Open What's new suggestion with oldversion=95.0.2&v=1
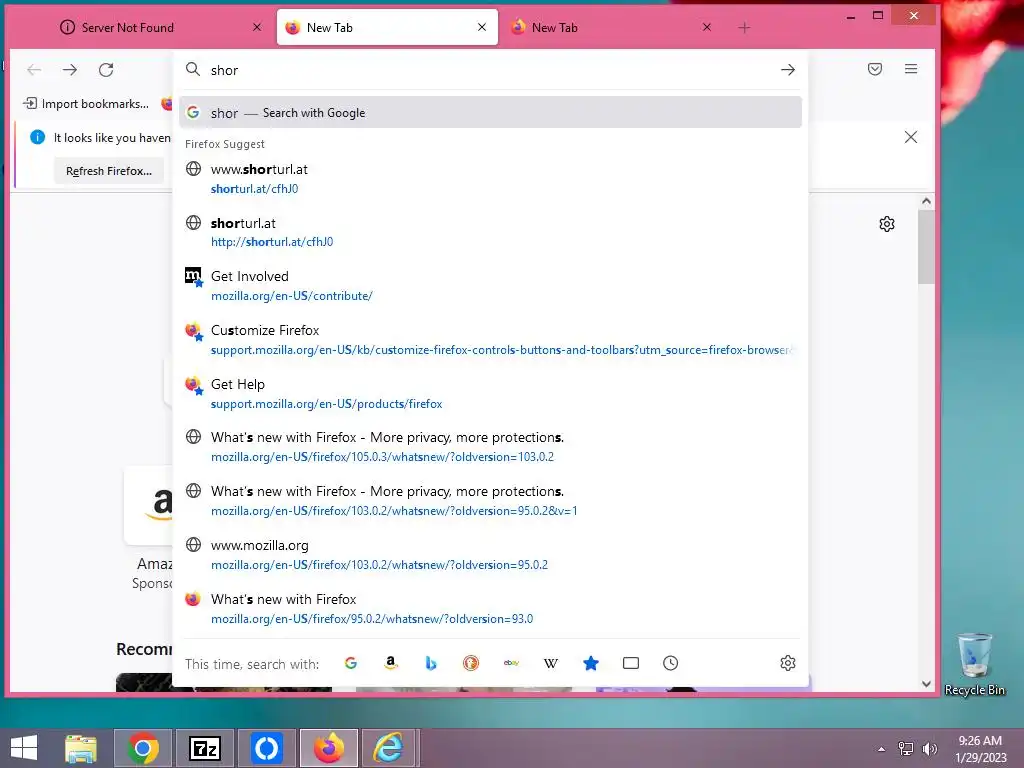Screen dimensions: 1024x768 490,501
